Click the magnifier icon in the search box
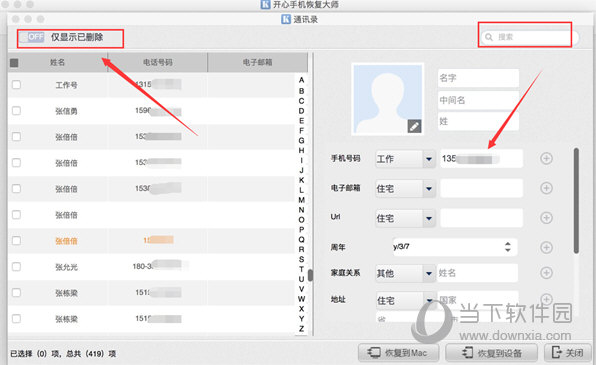 pyautogui.click(x=489, y=37)
